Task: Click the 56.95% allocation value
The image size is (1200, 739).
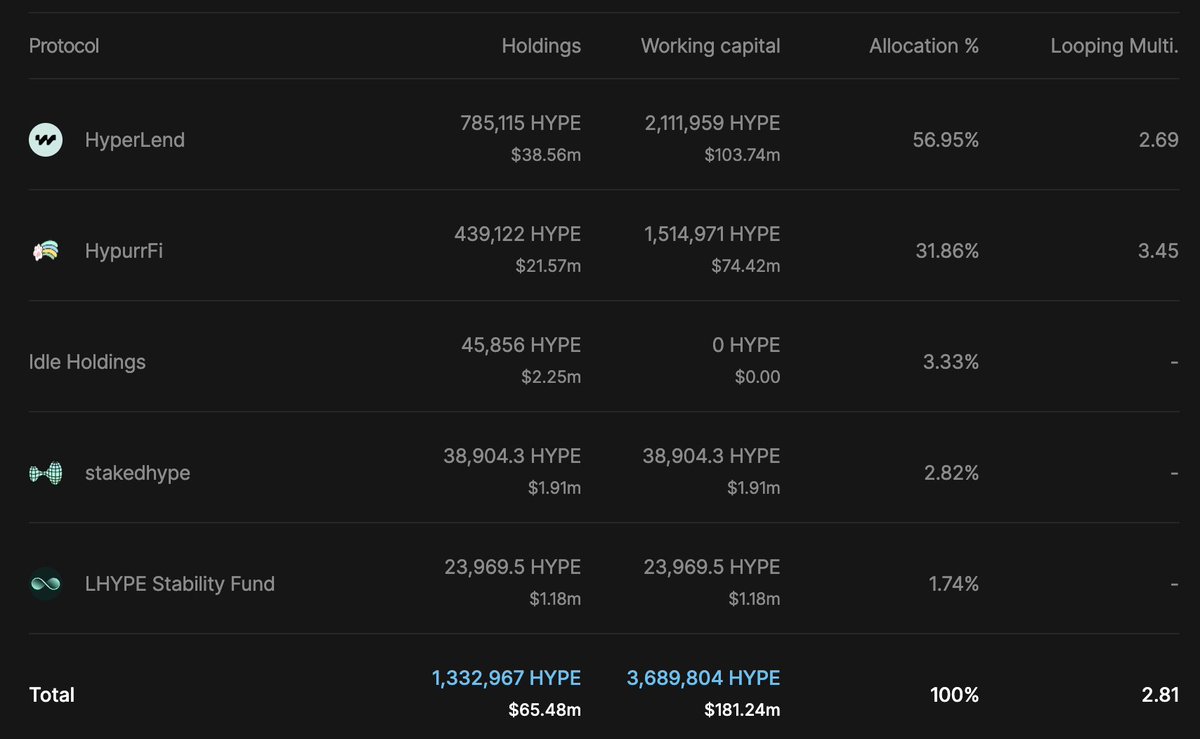Action: [946, 140]
